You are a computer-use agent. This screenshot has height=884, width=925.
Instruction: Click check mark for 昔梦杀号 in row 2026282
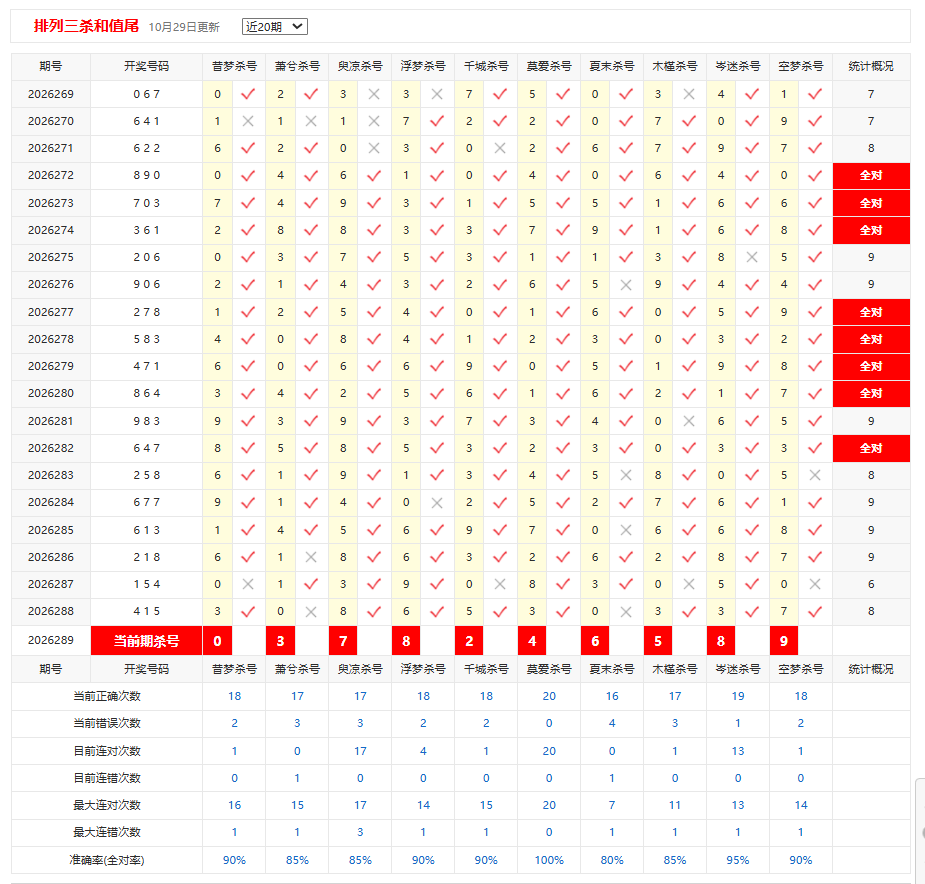[x=248, y=448]
